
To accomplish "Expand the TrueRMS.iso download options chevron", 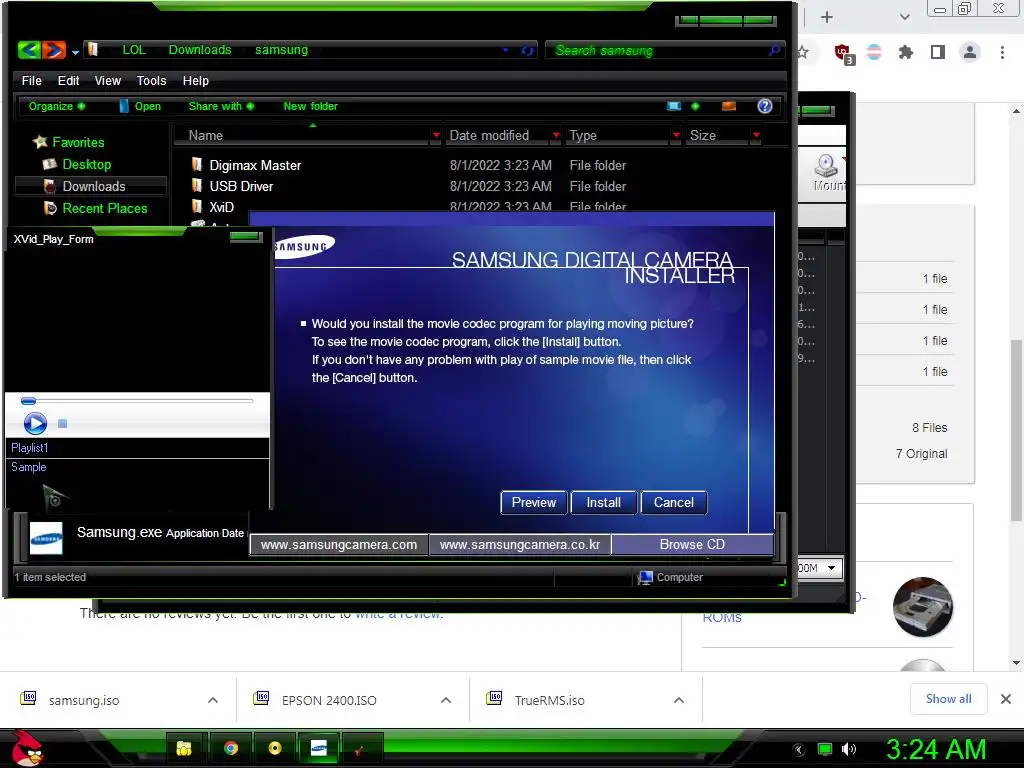I will coord(679,700).
